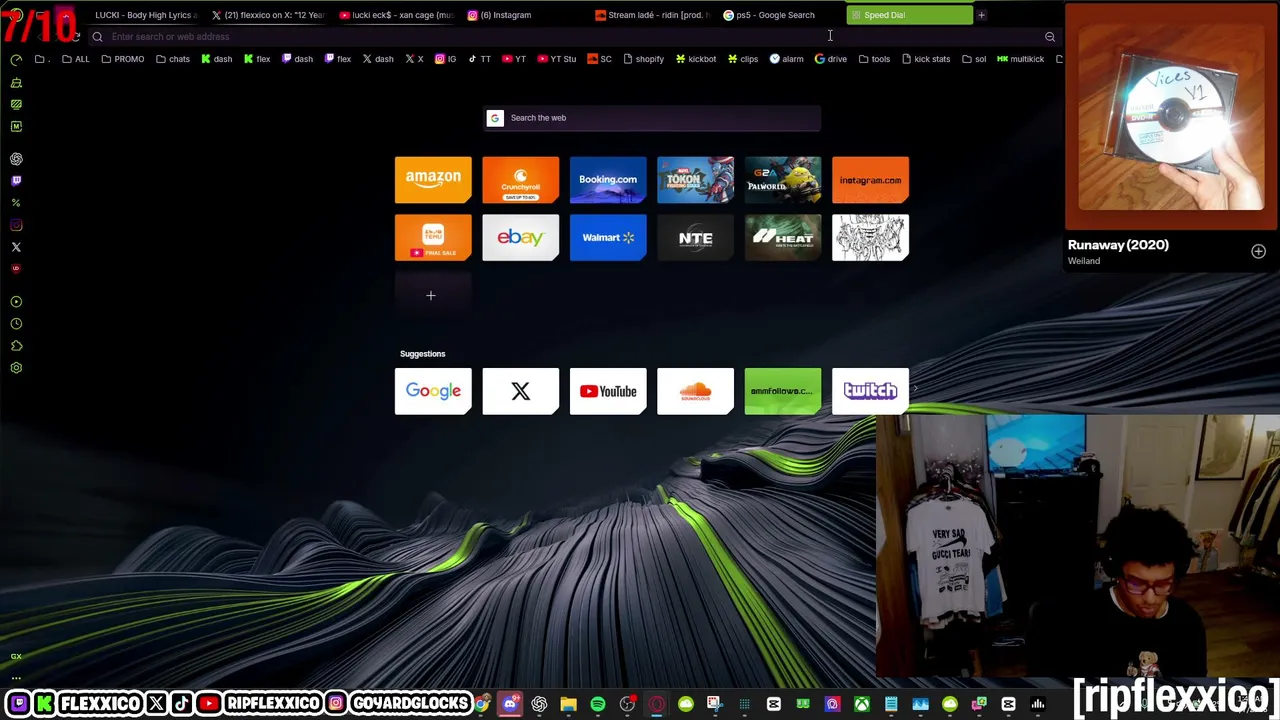Open the YT Stu bookmark
1280x720 pixels.
(x=557, y=59)
